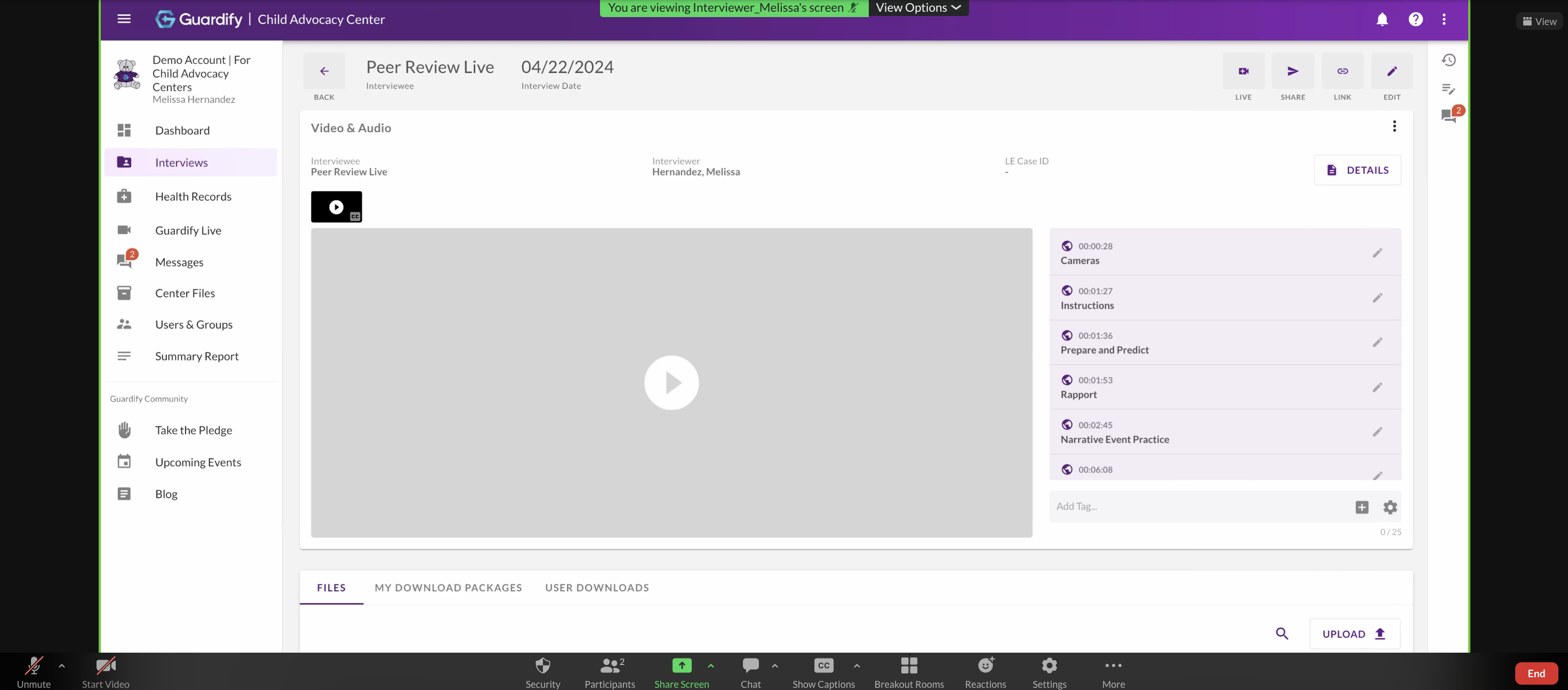This screenshot has width=1568, height=690.
Task: Expand the Share Screen options chevron
Action: pos(710,665)
